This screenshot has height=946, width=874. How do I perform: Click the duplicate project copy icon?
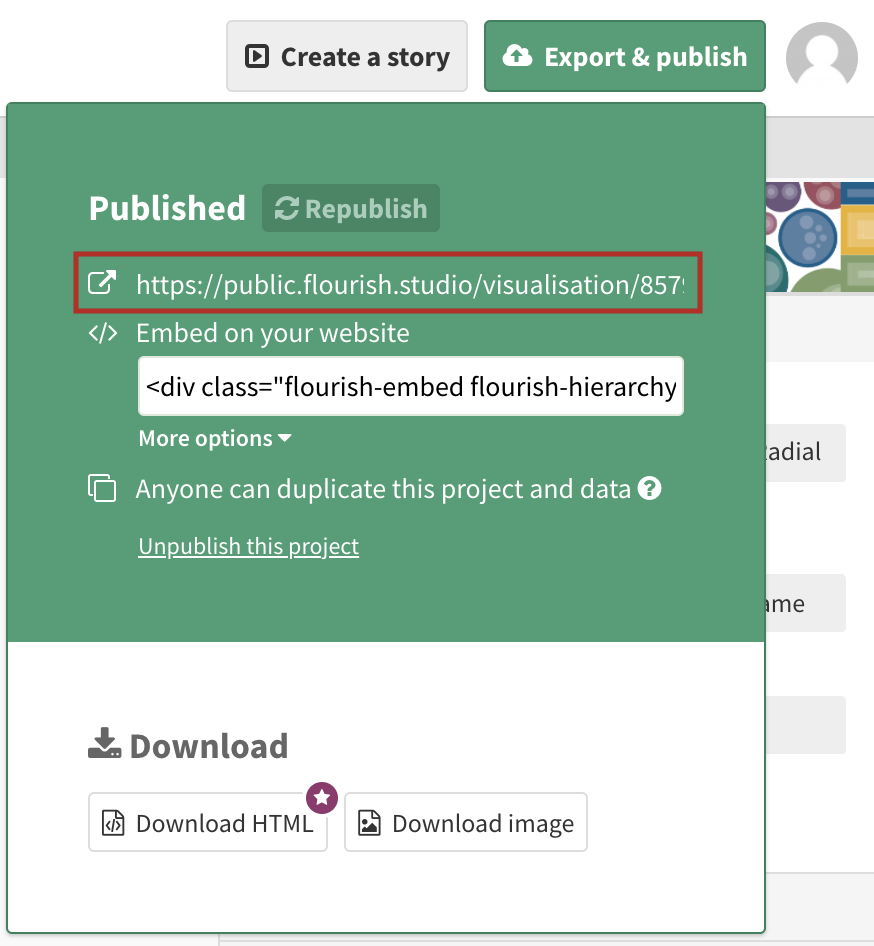[102, 488]
